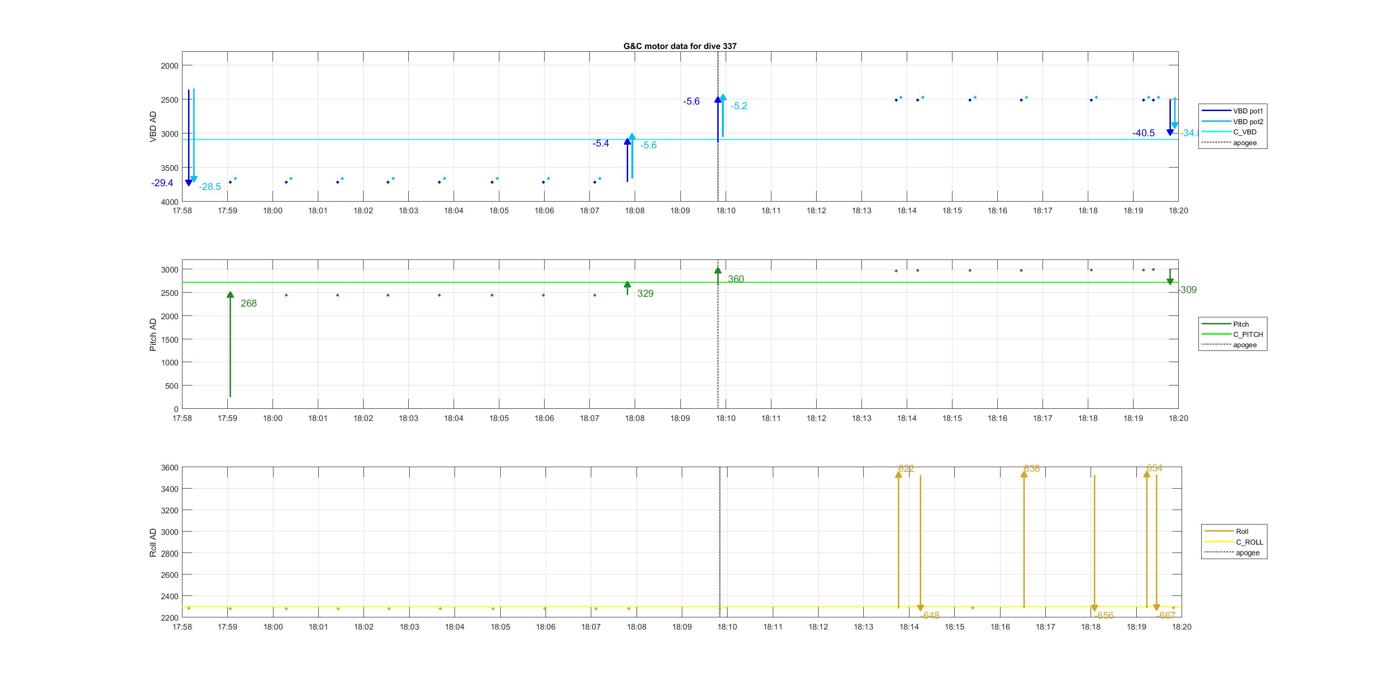Click the '17:58' time tick under the VBD plot
Screen dimensions: 1400x693
pyautogui.click(x=182, y=211)
